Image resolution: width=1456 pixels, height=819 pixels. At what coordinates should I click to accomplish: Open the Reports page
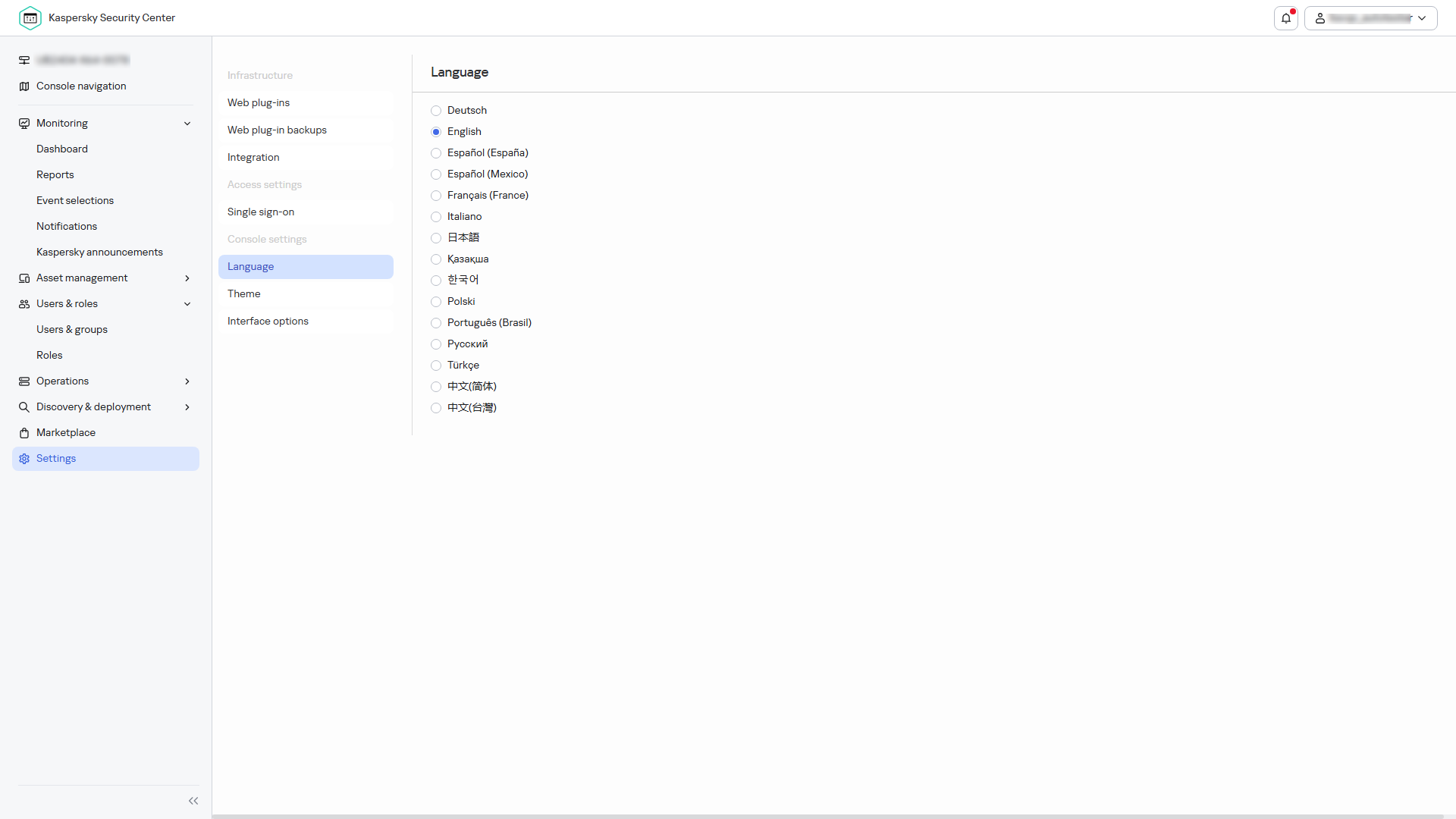click(x=55, y=175)
